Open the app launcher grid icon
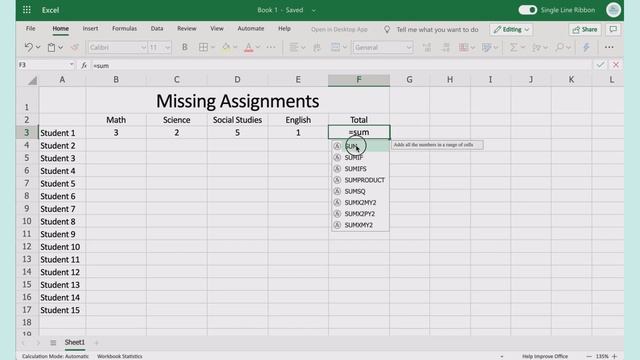The height and width of the screenshot is (360, 640). [x=27, y=10]
